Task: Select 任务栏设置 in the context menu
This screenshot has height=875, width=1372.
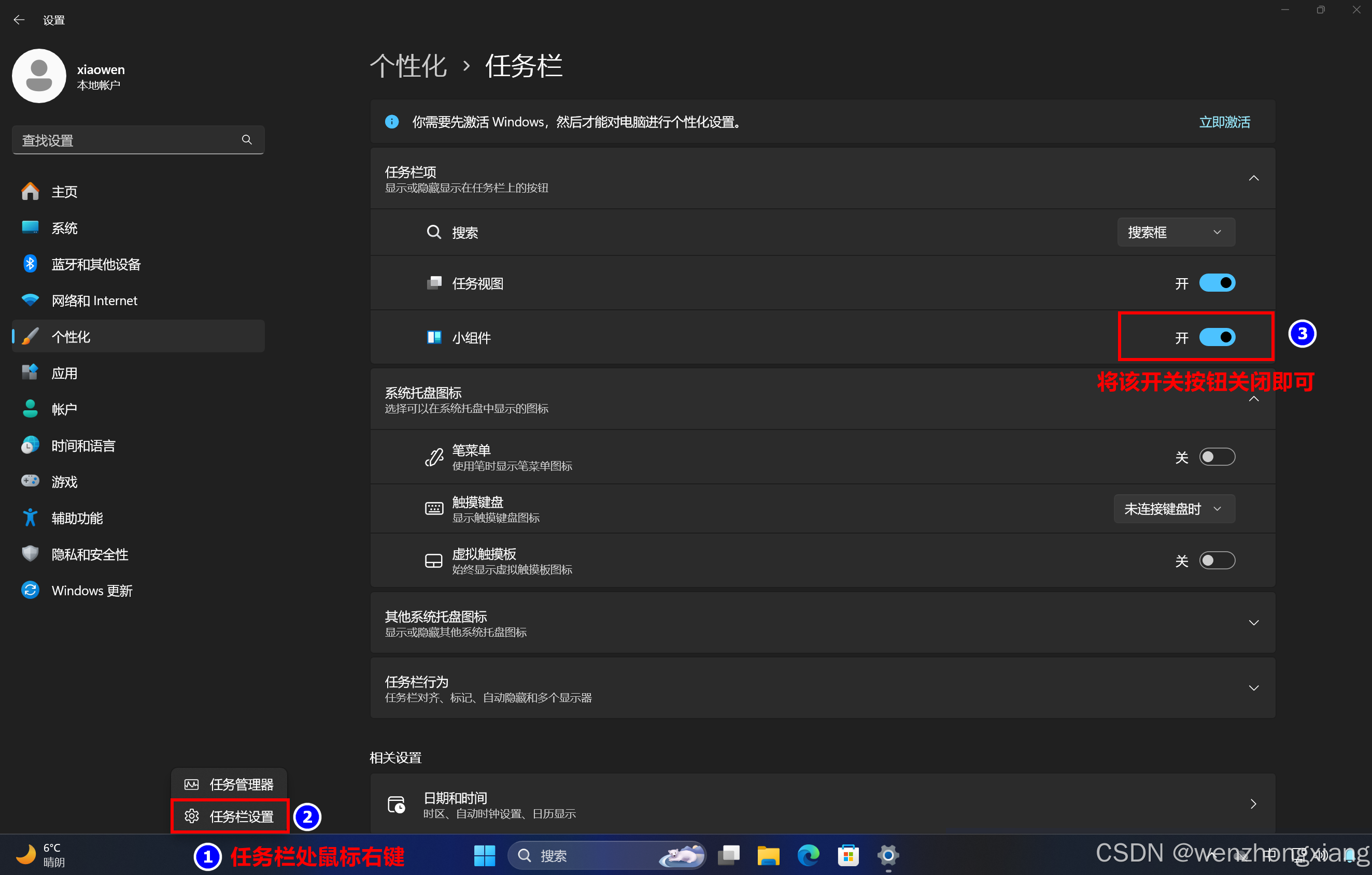Action: tap(230, 816)
